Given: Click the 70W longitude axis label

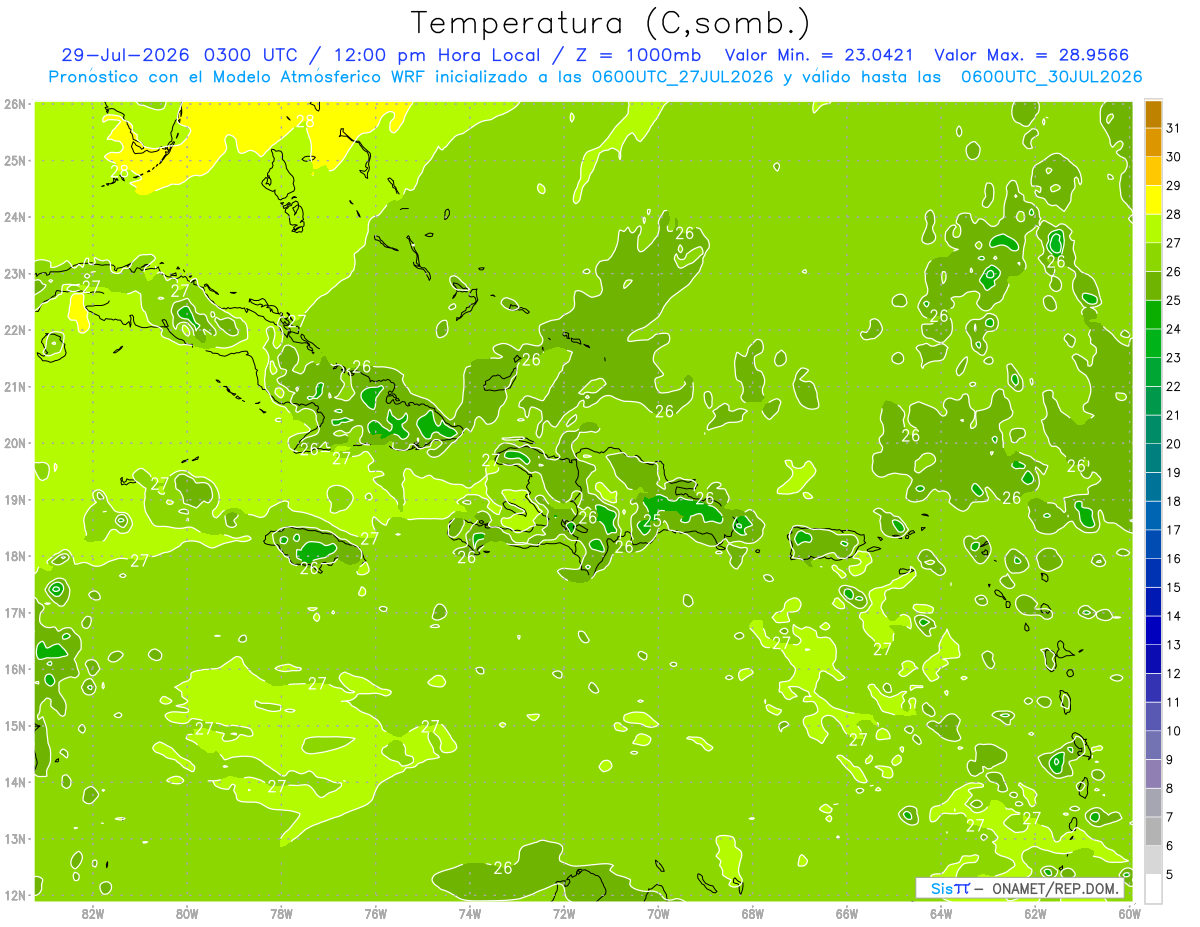Looking at the screenshot, I should (x=658, y=913).
